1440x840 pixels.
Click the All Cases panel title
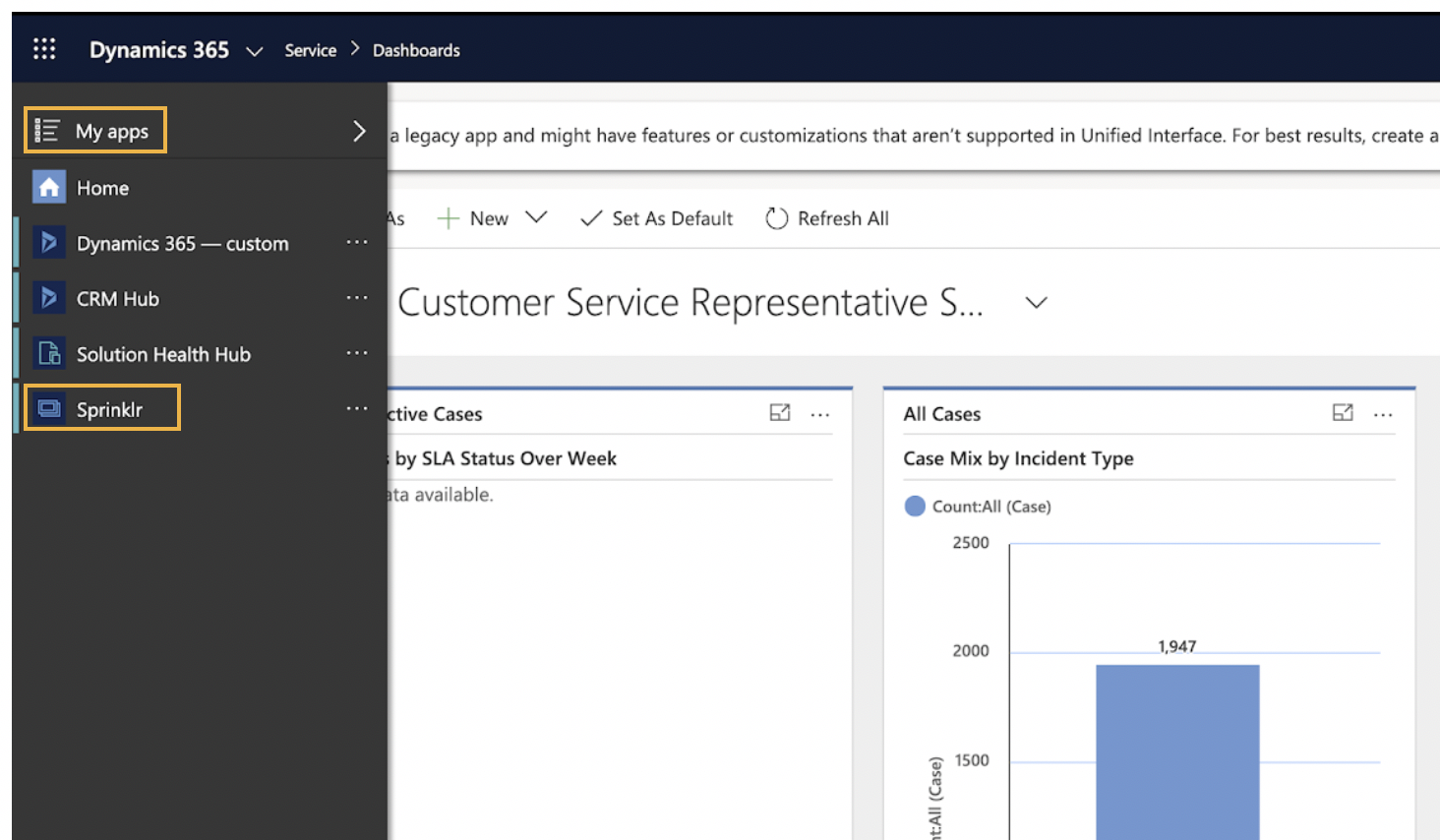pos(942,414)
